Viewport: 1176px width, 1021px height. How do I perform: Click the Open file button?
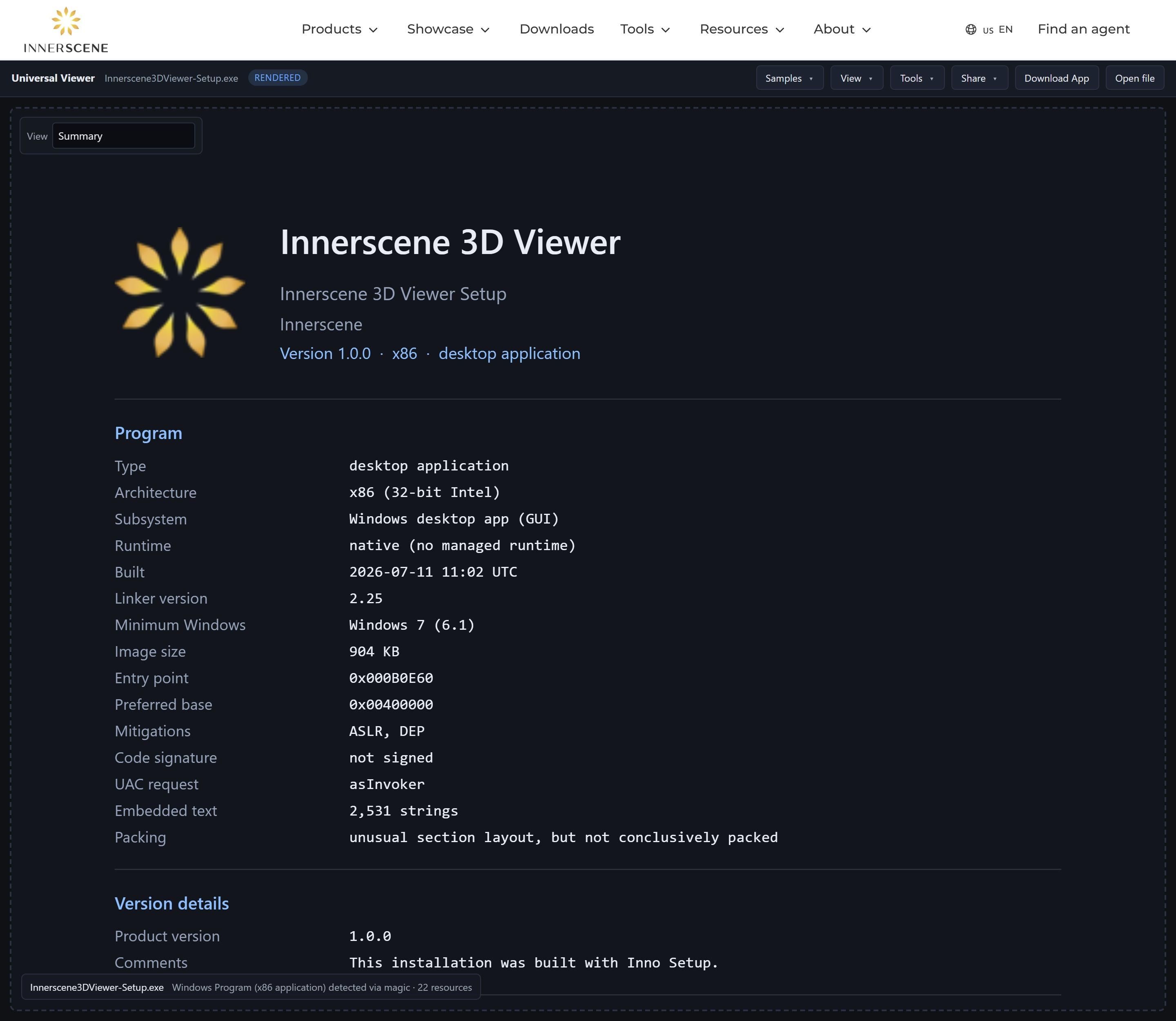coord(1134,78)
